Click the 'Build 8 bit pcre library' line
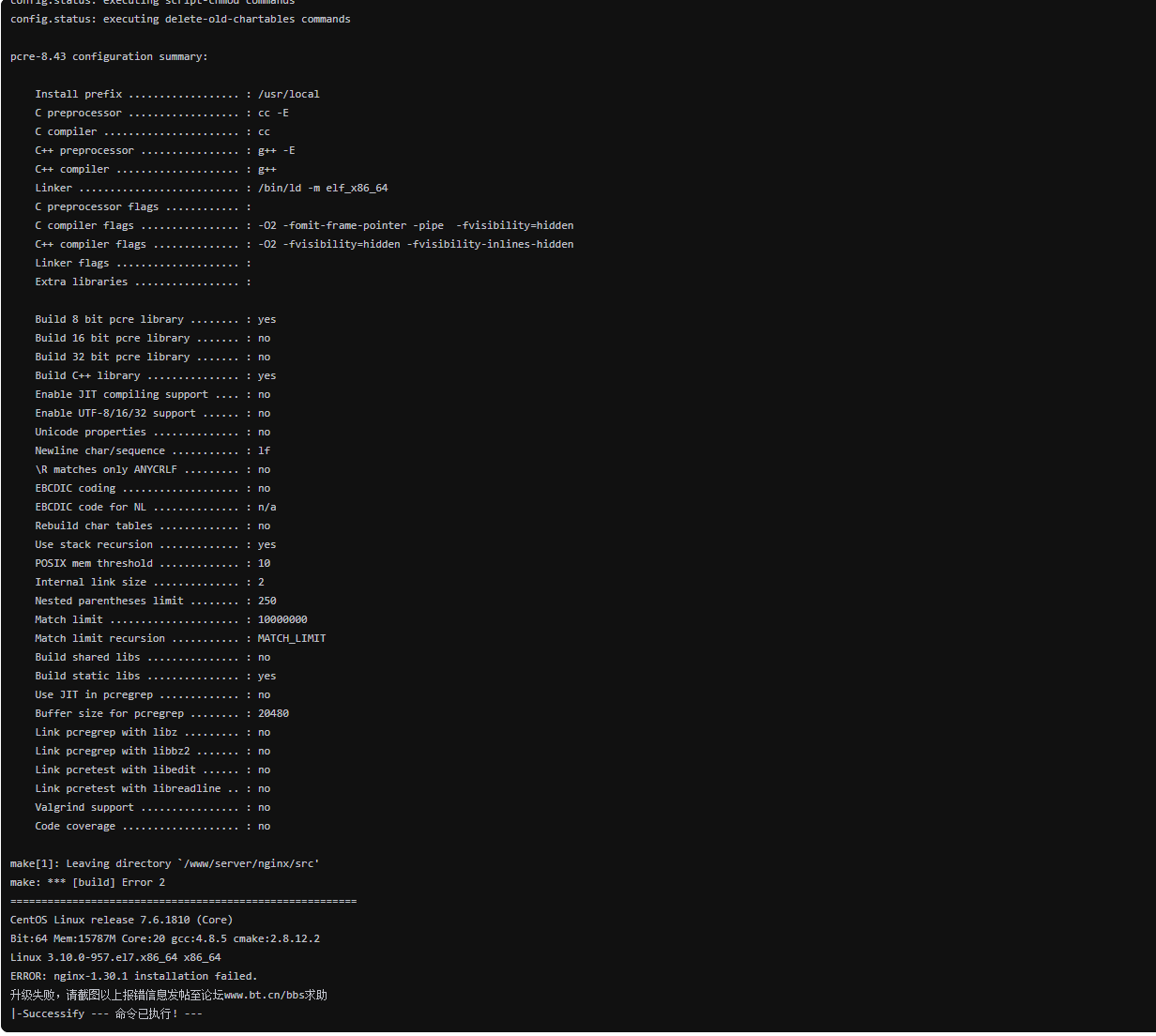1156x1036 pixels. pos(156,319)
